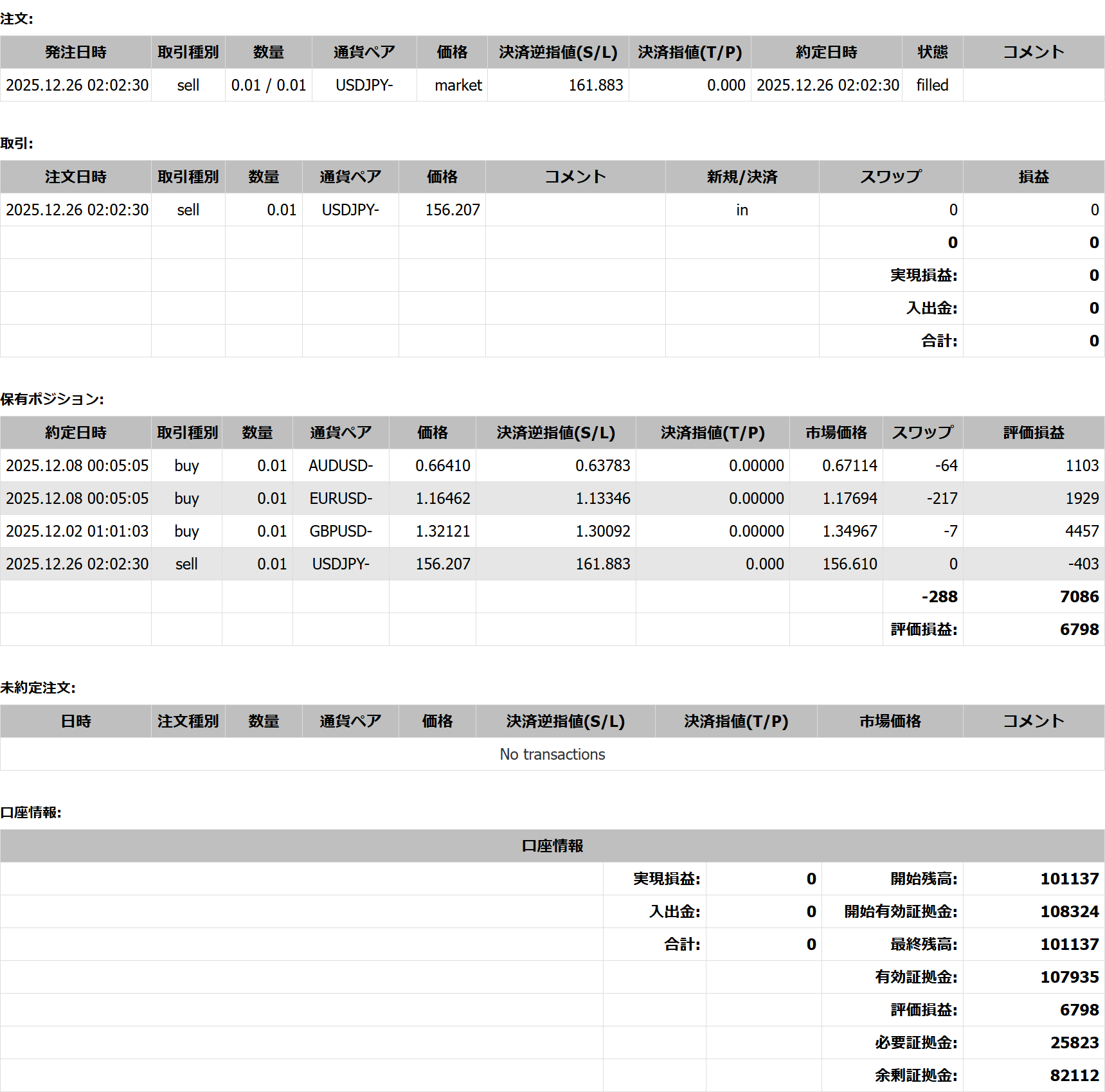Click the "No transactions" text

click(x=552, y=754)
